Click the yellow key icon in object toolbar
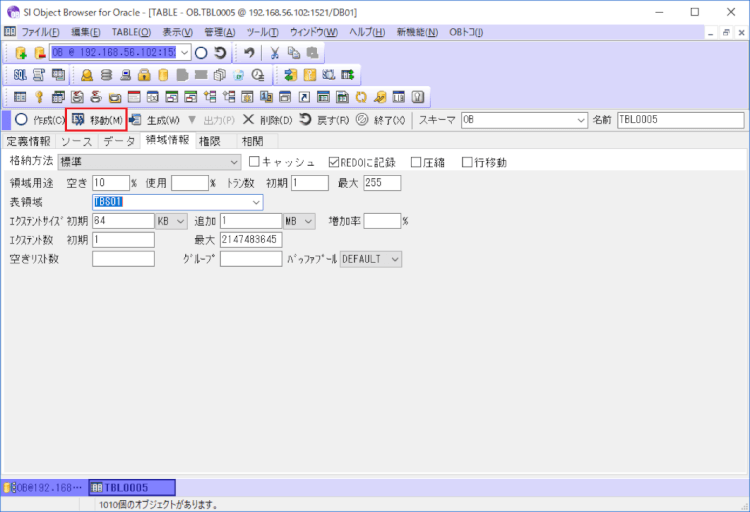 [39, 98]
